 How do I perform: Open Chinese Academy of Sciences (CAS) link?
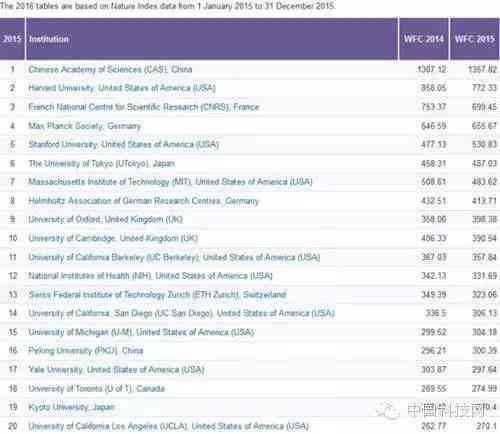tap(110, 69)
